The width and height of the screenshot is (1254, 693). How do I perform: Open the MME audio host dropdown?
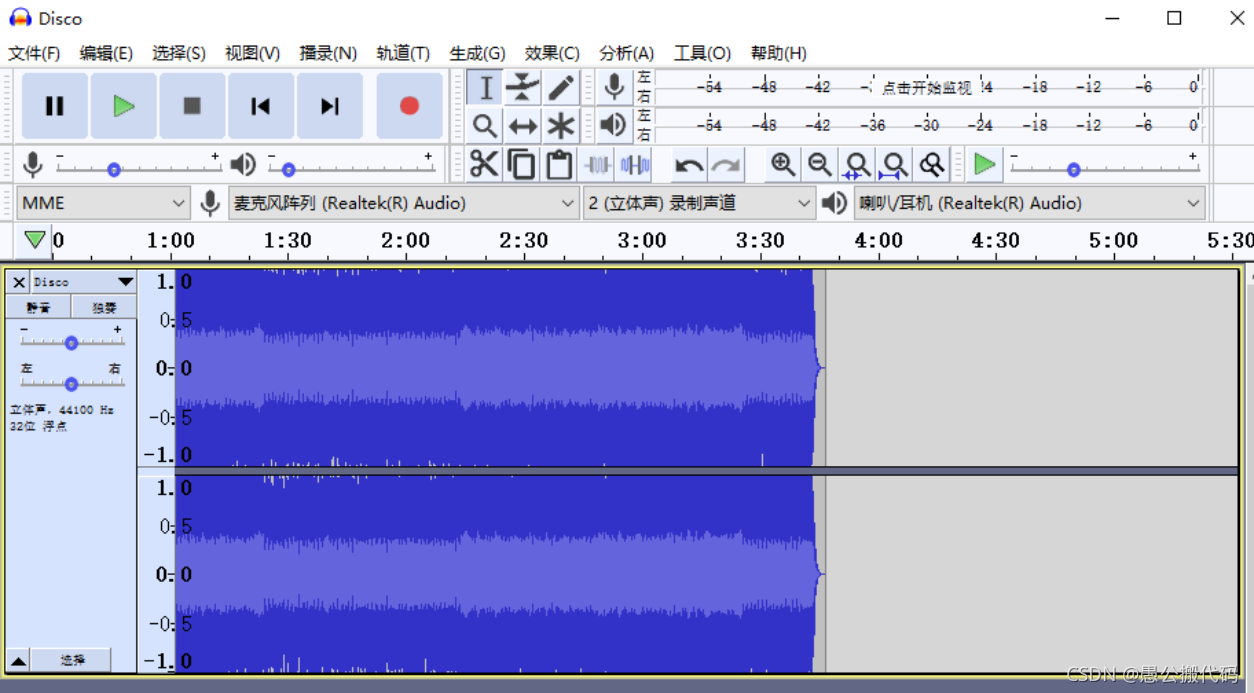pyautogui.click(x=103, y=203)
